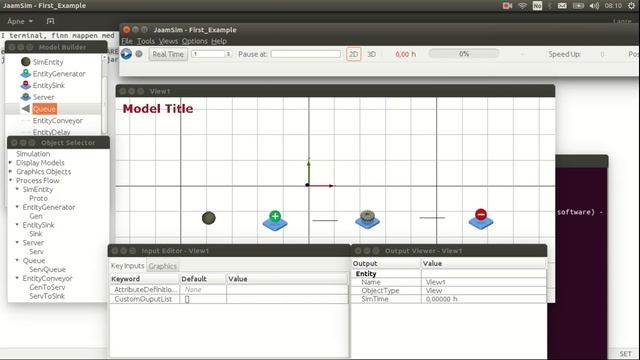Viewport: 640px width, 360px height.
Task: Select the gear Server object in View1
Action: point(367,220)
